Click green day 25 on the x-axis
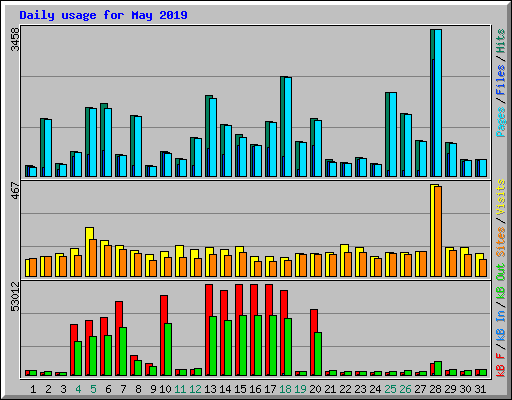This screenshot has height=400, width=512. click(390, 389)
